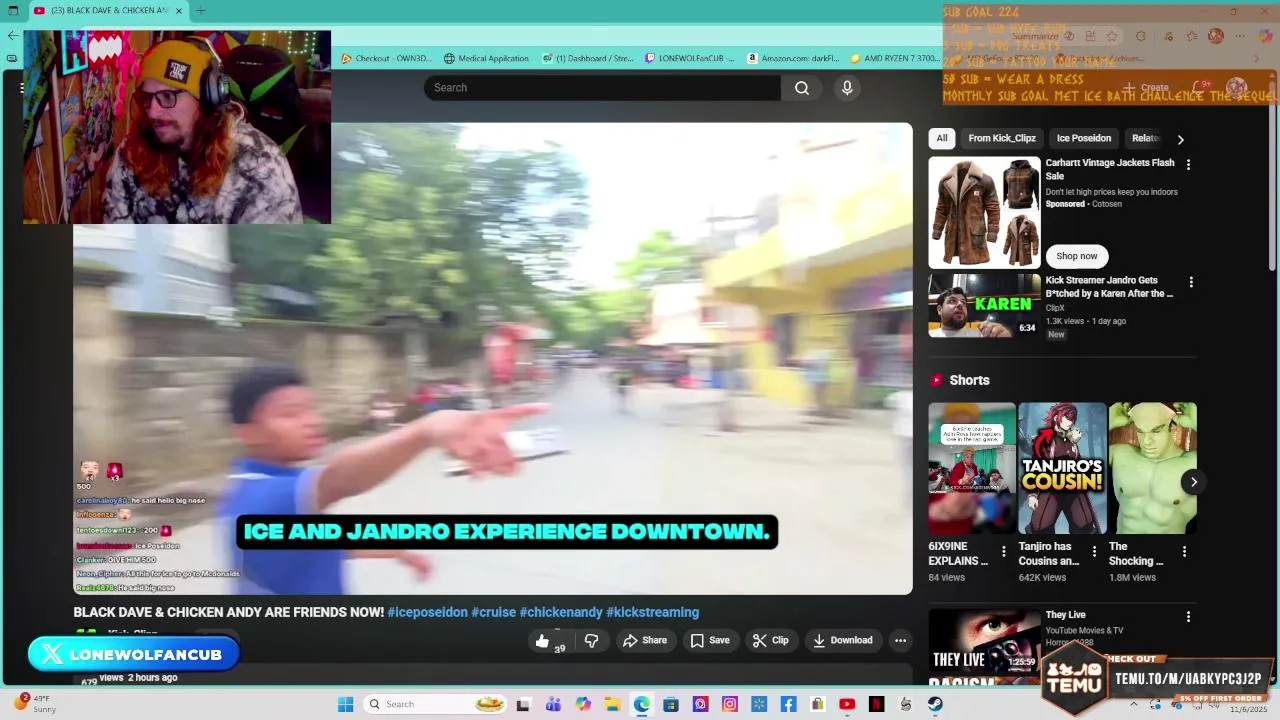The width and height of the screenshot is (1280, 720).
Task: Open options menu for Carhartt ad
Action: coord(1188,164)
